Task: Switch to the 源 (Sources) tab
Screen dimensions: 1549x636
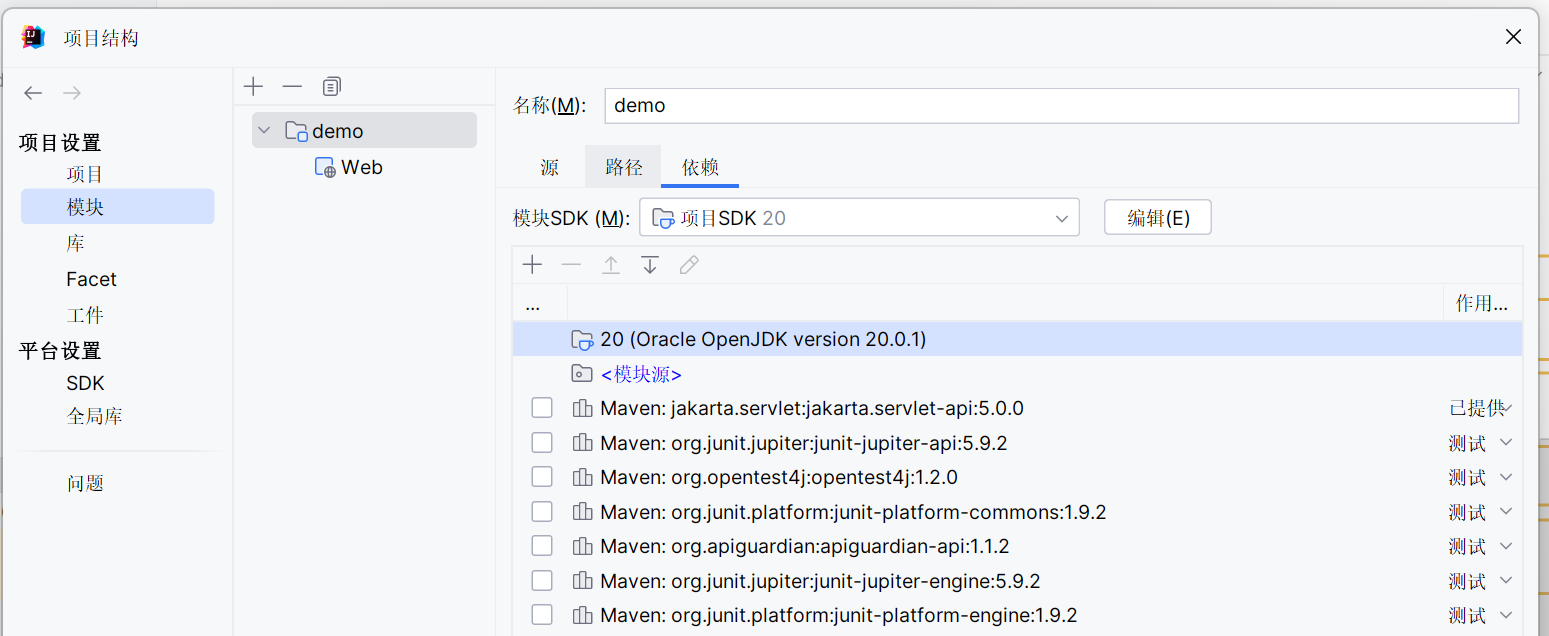Action: (x=549, y=168)
